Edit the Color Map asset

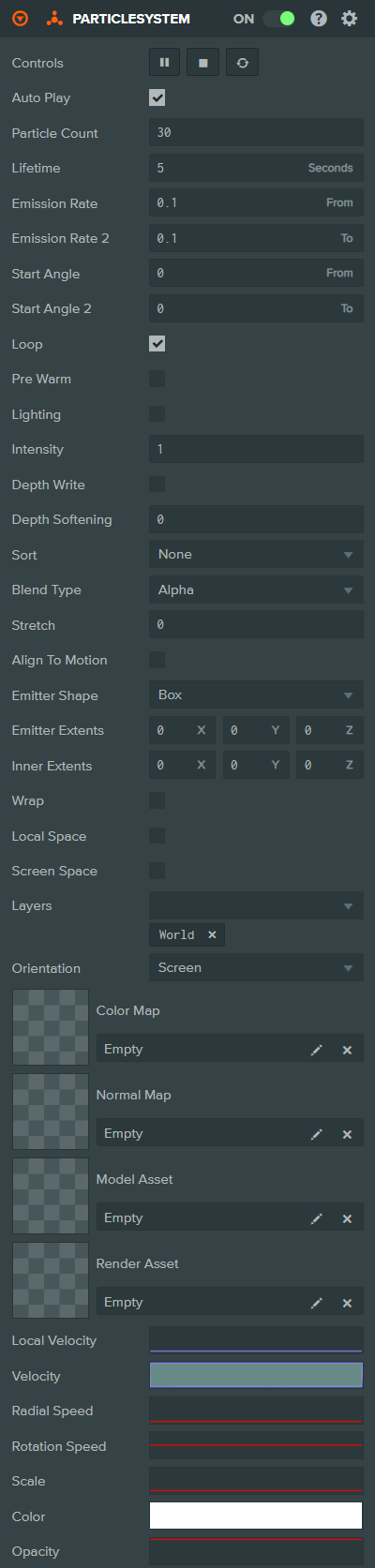click(x=317, y=1050)
